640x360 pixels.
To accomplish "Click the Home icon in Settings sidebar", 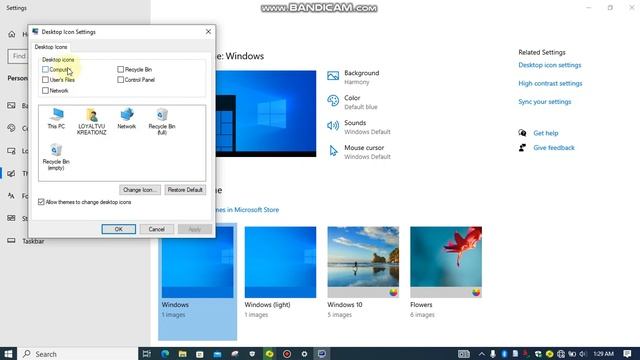I will [x=12, y=34].
